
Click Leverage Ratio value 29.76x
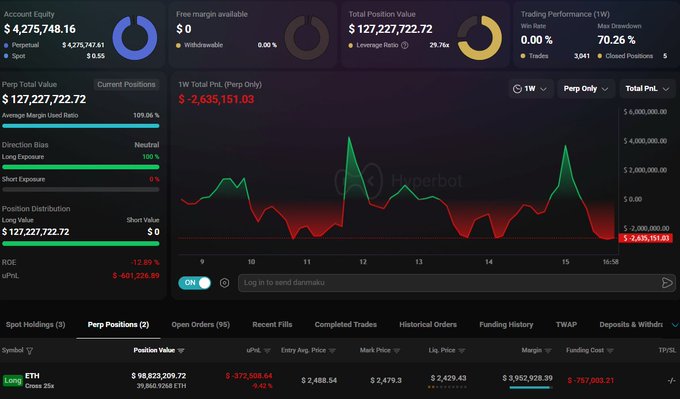[x=439, y=45]
